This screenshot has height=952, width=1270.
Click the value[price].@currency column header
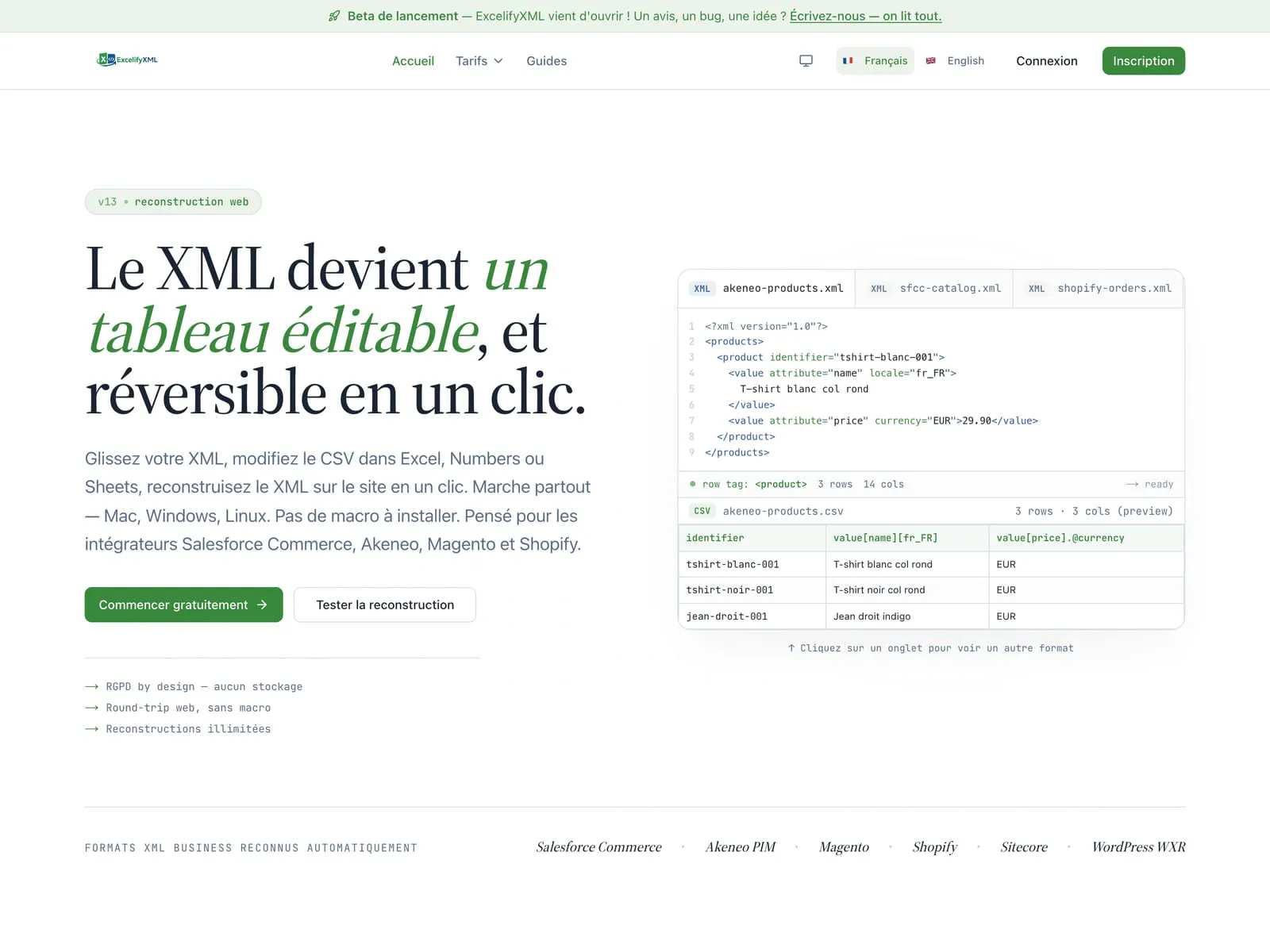pos(1086,538)
